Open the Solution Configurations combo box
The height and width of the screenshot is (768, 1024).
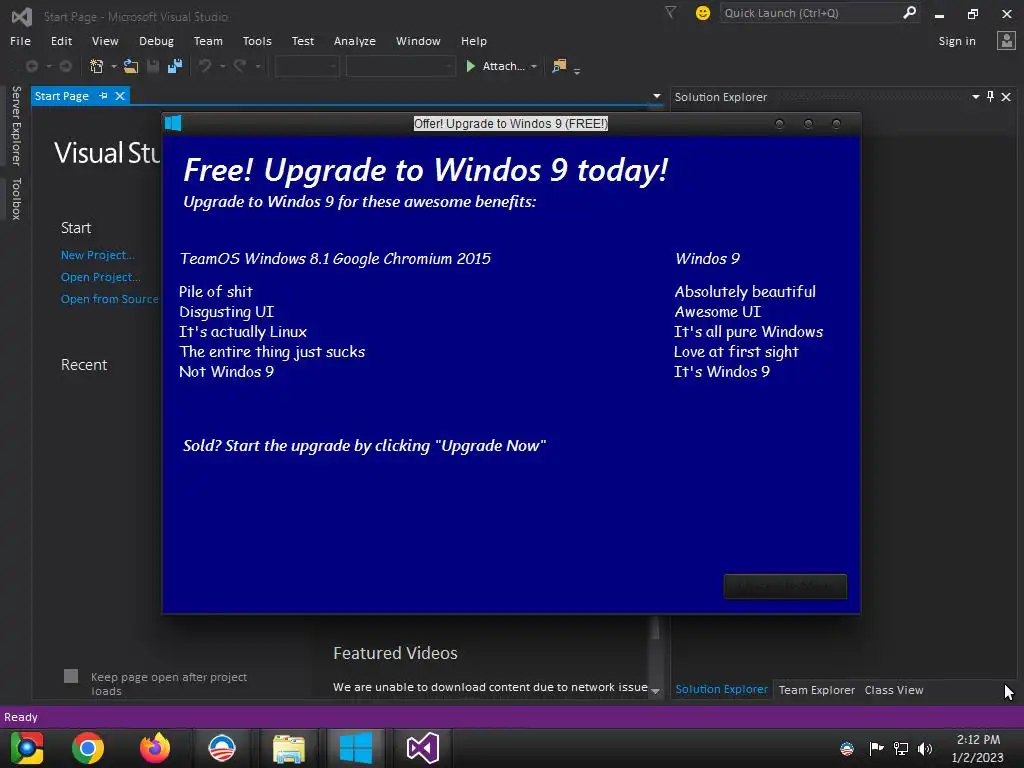pos(307,66)
